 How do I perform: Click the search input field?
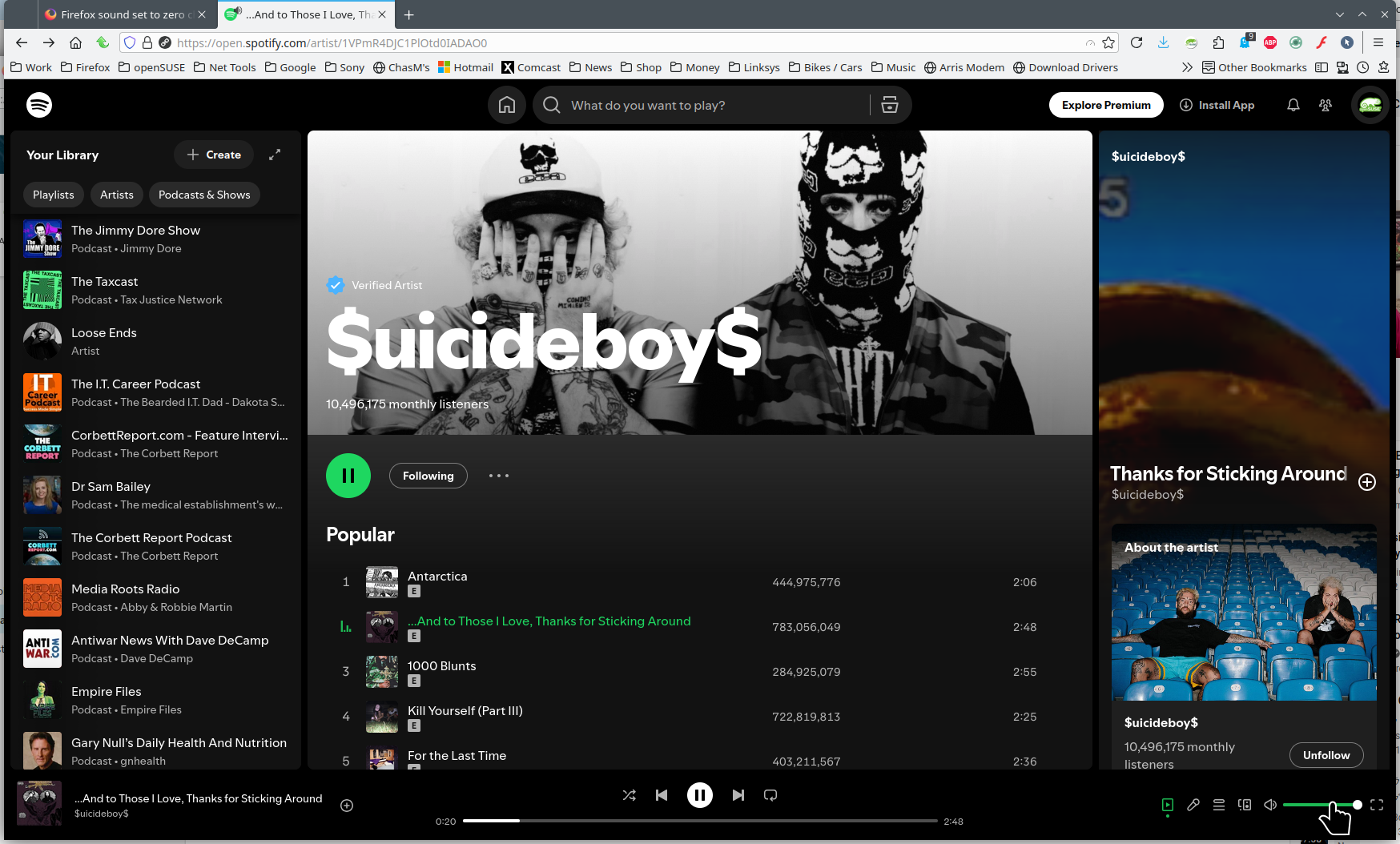[713, 105]
